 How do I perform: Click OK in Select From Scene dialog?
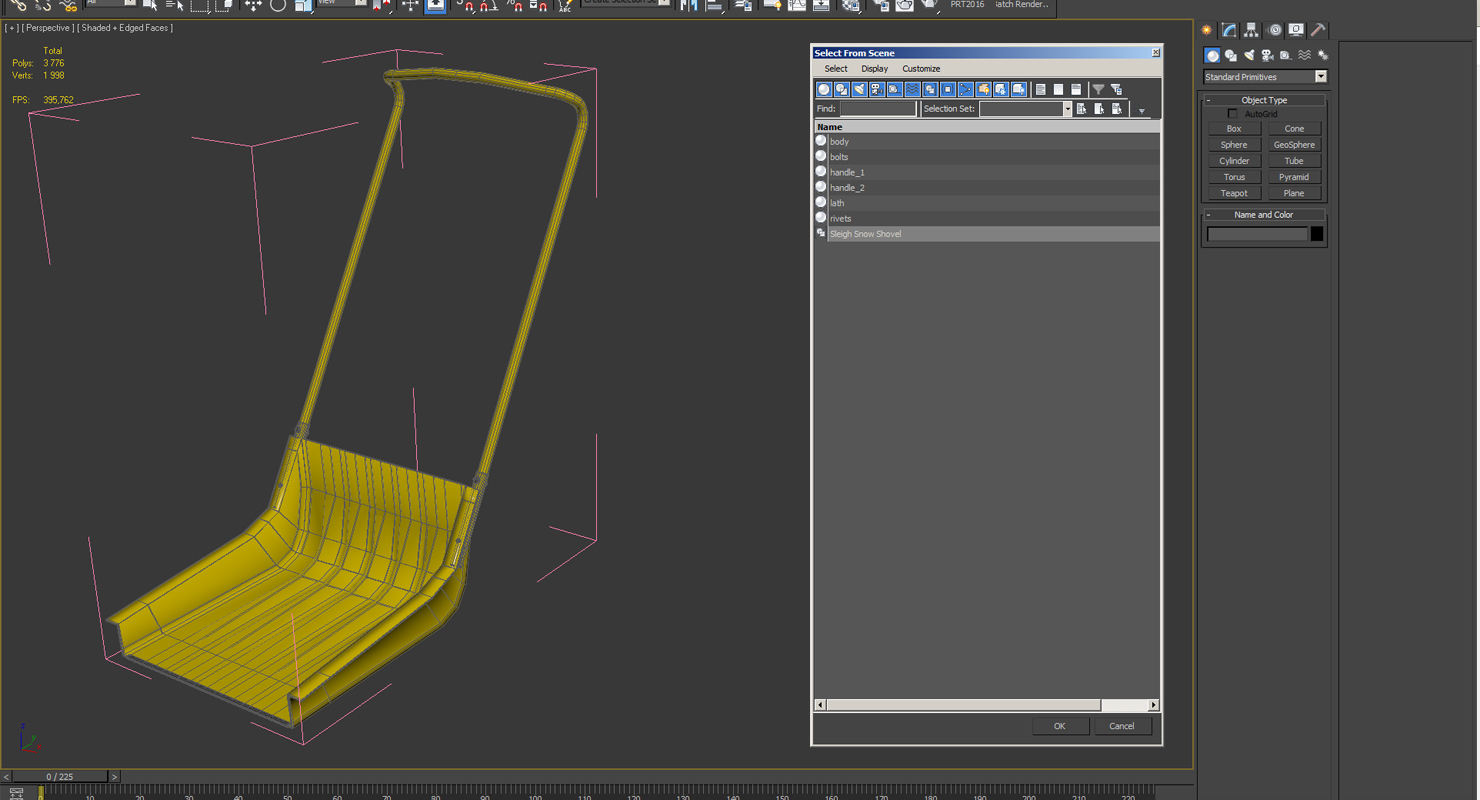coord(1060,726)
